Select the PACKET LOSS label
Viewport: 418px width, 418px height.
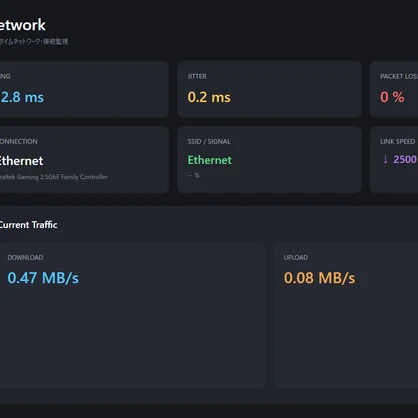tap(399, 76)
